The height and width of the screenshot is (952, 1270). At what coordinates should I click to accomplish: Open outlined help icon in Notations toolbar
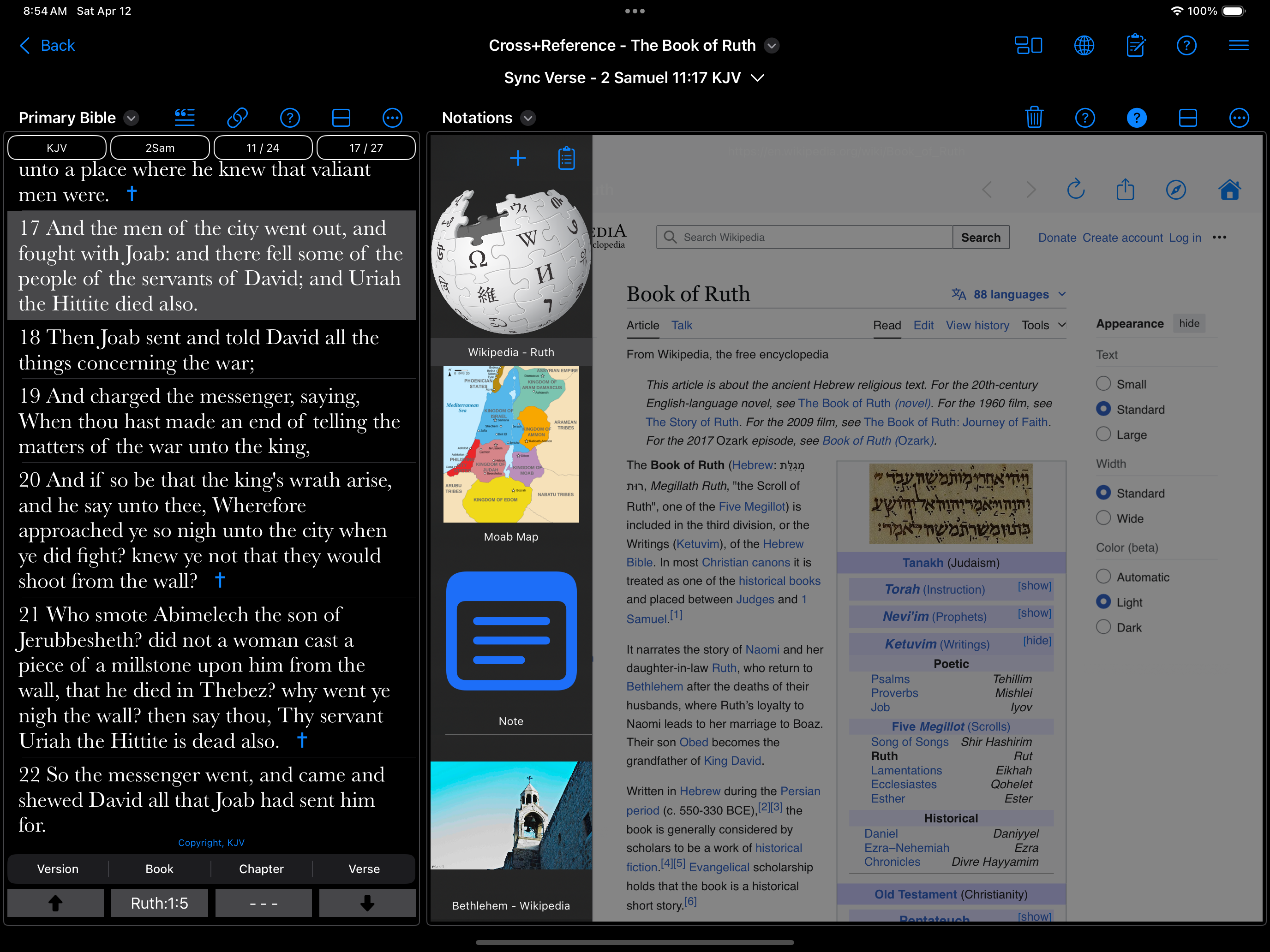pos(1085,118)
